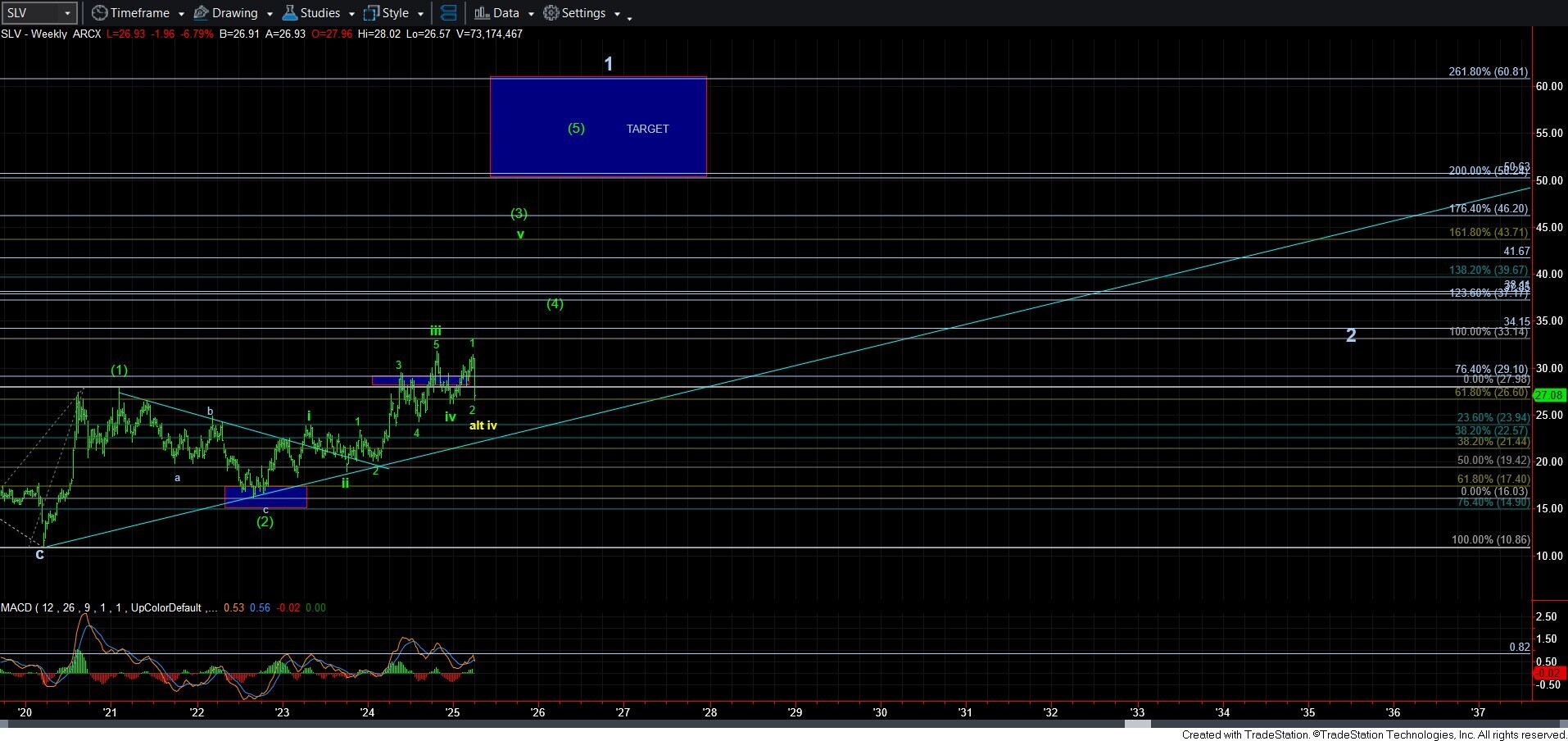
Task: Open the toolbar overflow arrow after Settings
Action: [629, 17]
